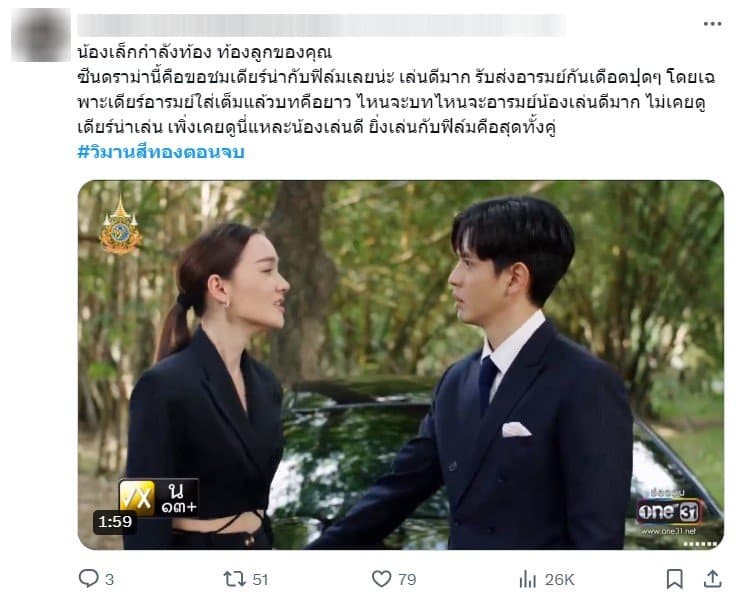Click the reply speech bubble icon
This screenshot has height=606, width=736.
click(x=88, y=578)
